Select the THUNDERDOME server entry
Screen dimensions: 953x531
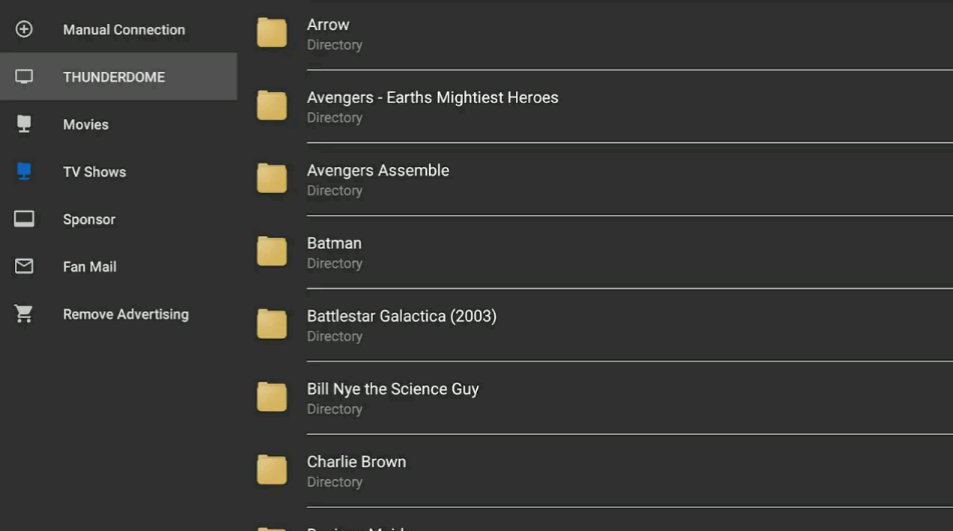pos(119,77)
